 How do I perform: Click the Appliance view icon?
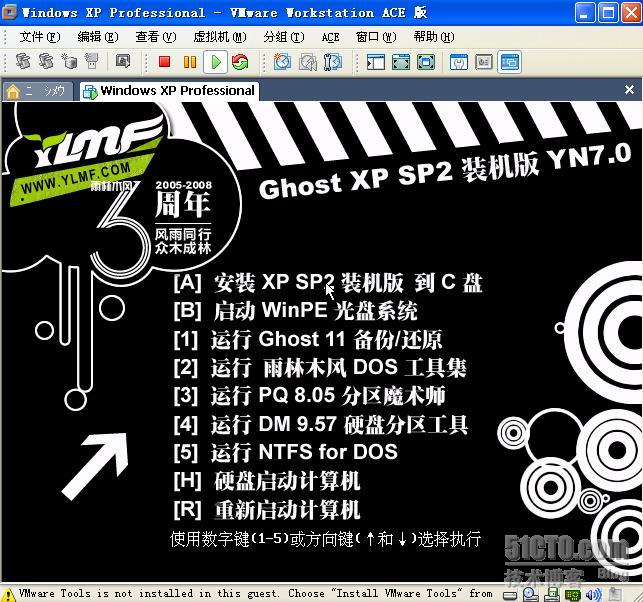(x=484, y=62)
